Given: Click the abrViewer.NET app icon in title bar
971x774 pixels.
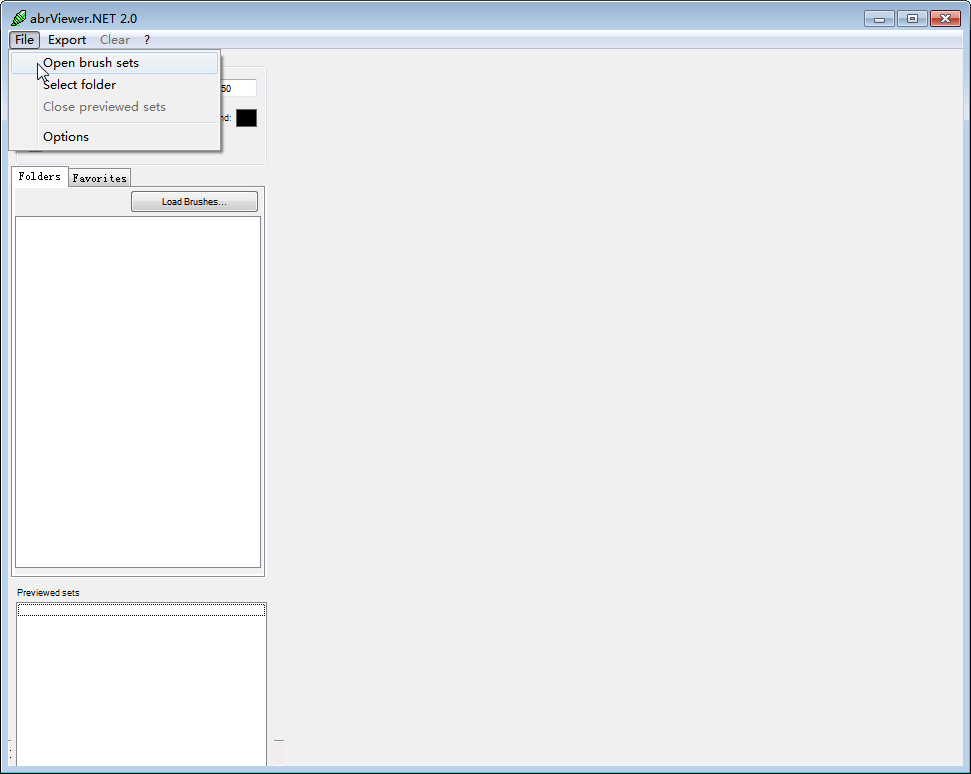Looking at the screenshot, I should [19, 18].
